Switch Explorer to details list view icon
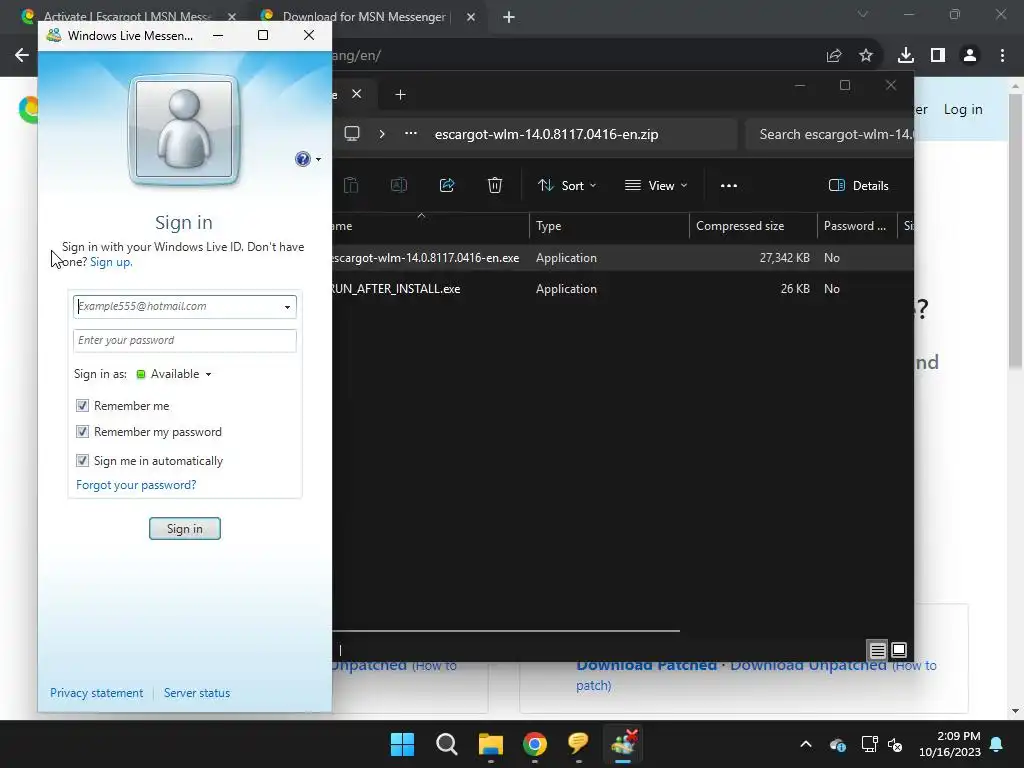Viewport: 1024px width, 768px height. pyautogui.click(x=877, y=650)
